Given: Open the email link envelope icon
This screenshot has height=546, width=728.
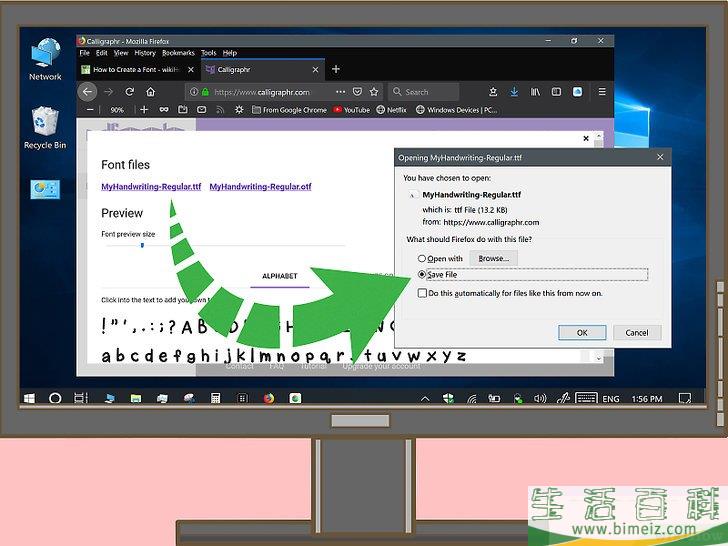Looking at the screenshot, I should (x=202, y=110).
